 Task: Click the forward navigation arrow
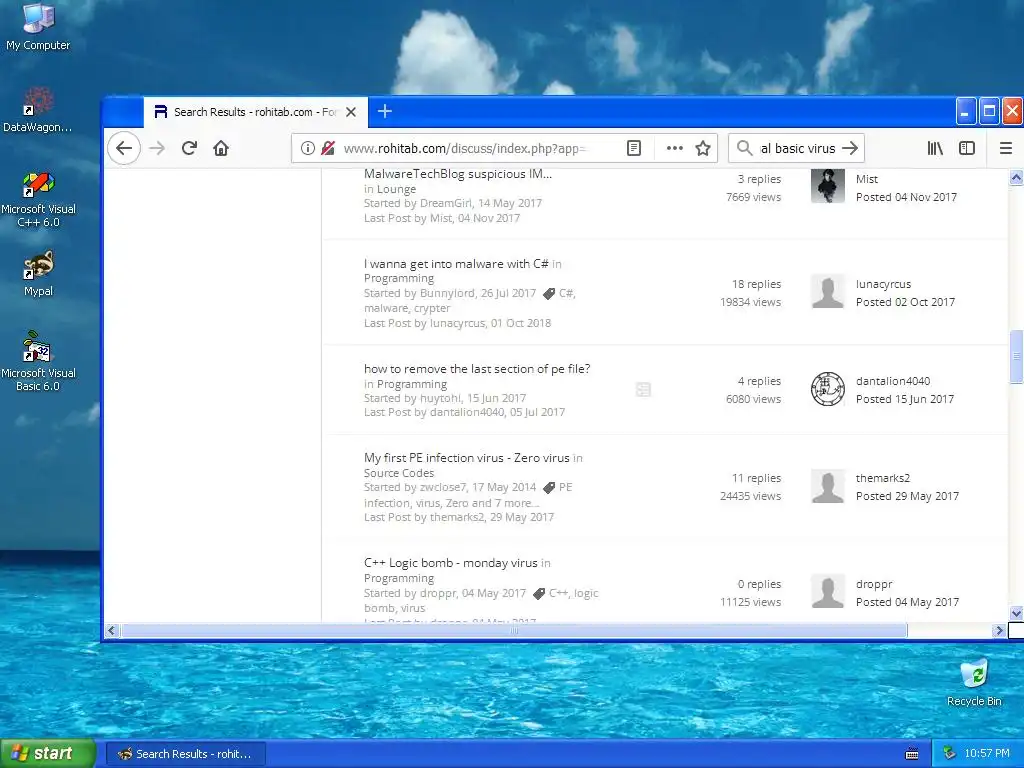click(157, 148)
